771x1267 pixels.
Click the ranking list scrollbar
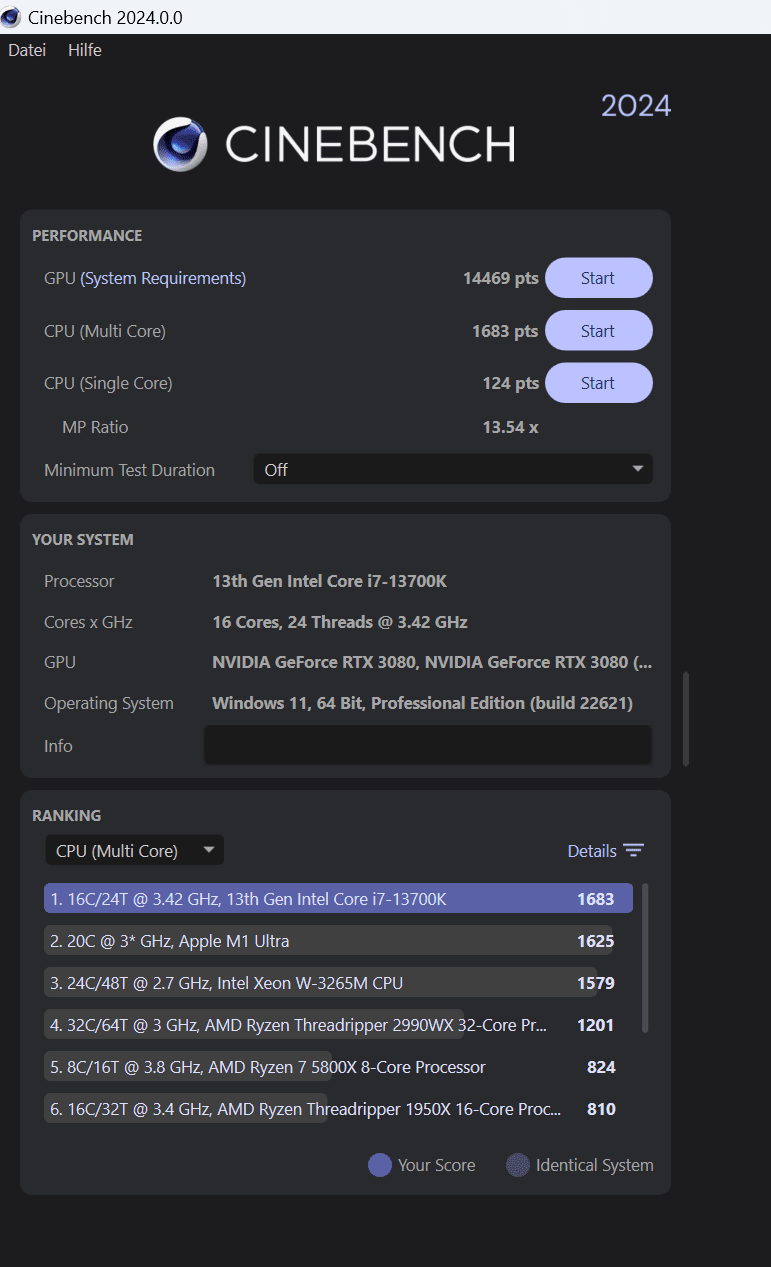(x=645, y=958)
